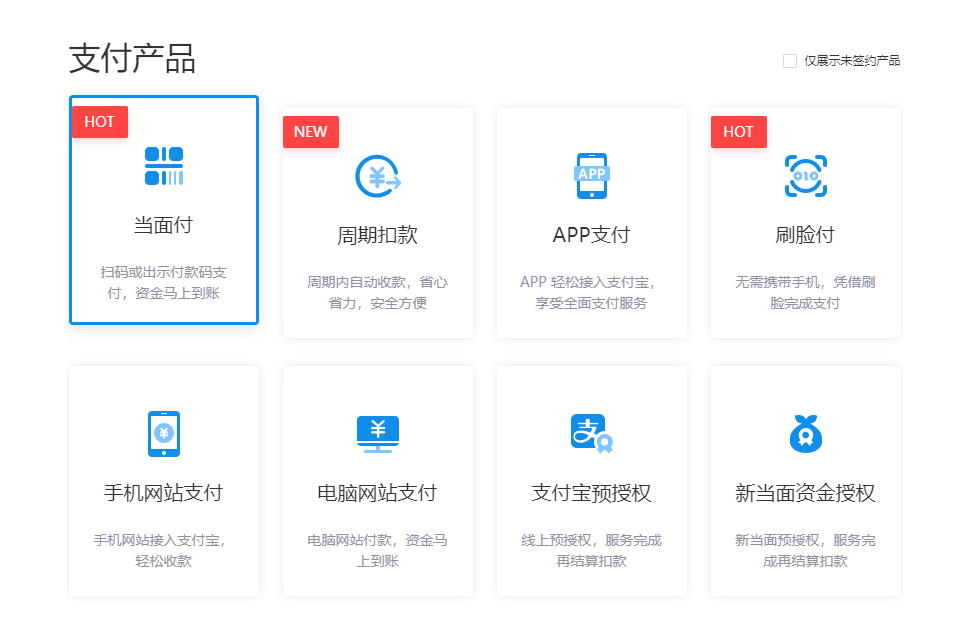
Task: Open the 周期扣款 product title
Action: (x=378, y=235)
